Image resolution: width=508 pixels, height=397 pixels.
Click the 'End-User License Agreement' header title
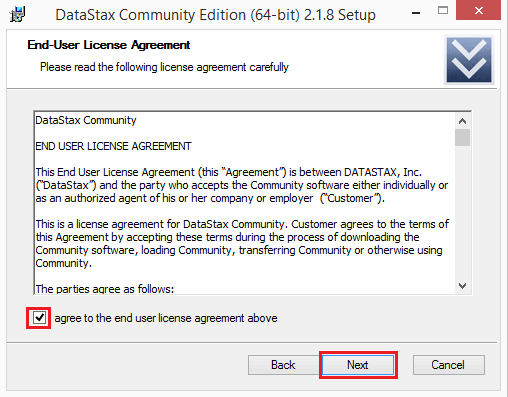(x=109, y=45)
